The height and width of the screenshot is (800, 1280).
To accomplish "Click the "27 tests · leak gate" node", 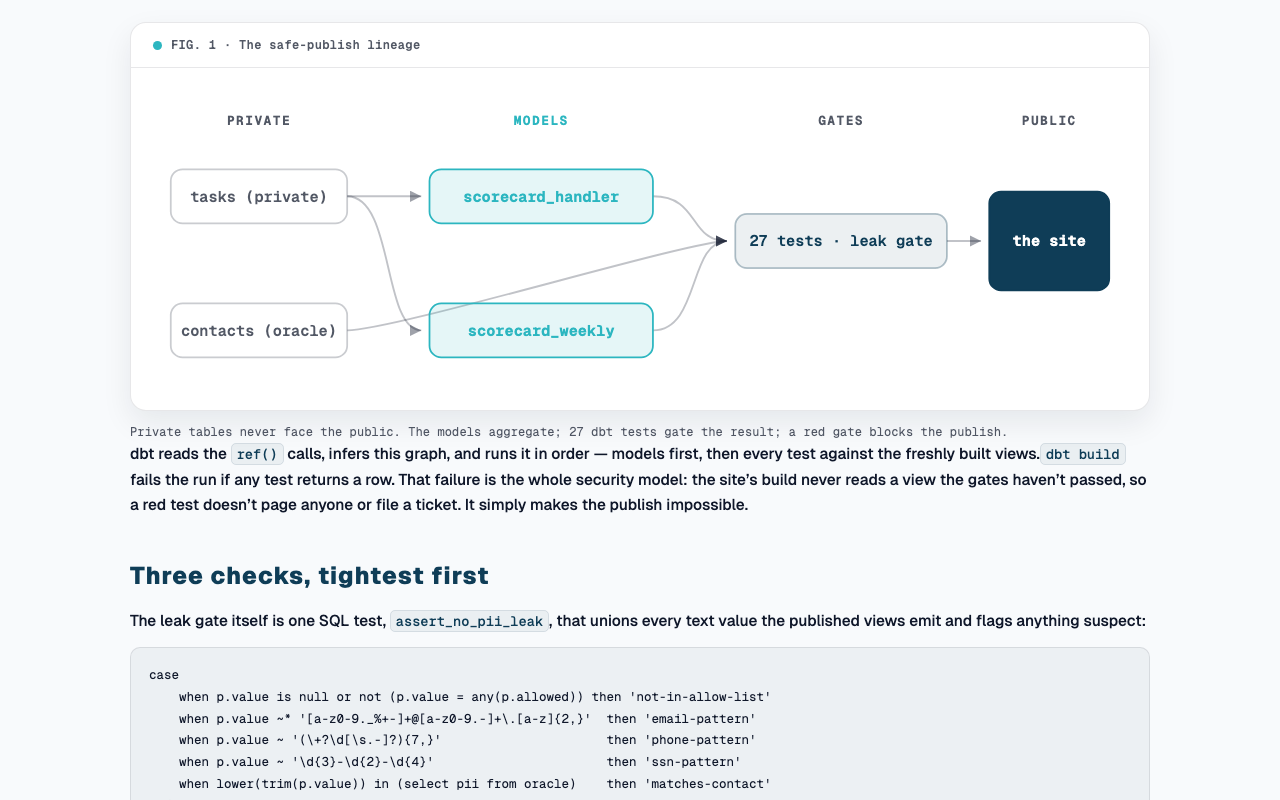I will click(x=841, y=241).
